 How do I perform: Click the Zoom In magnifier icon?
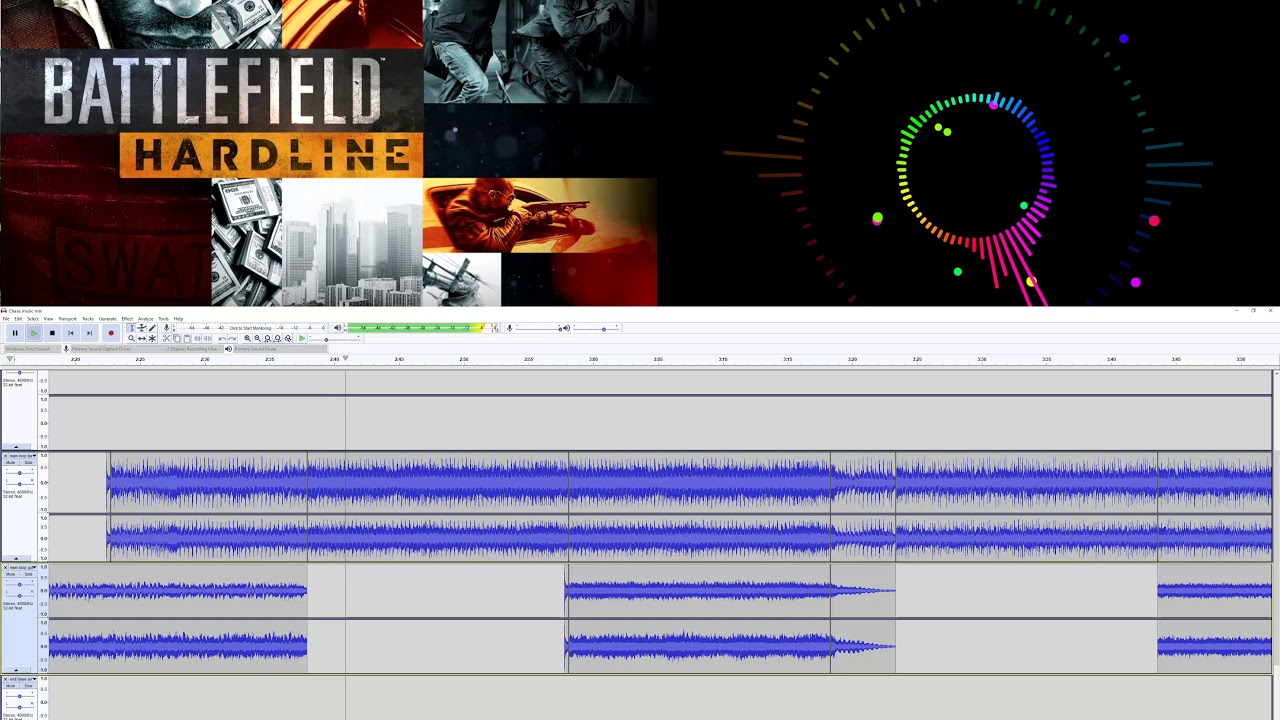tap(247, 339)
